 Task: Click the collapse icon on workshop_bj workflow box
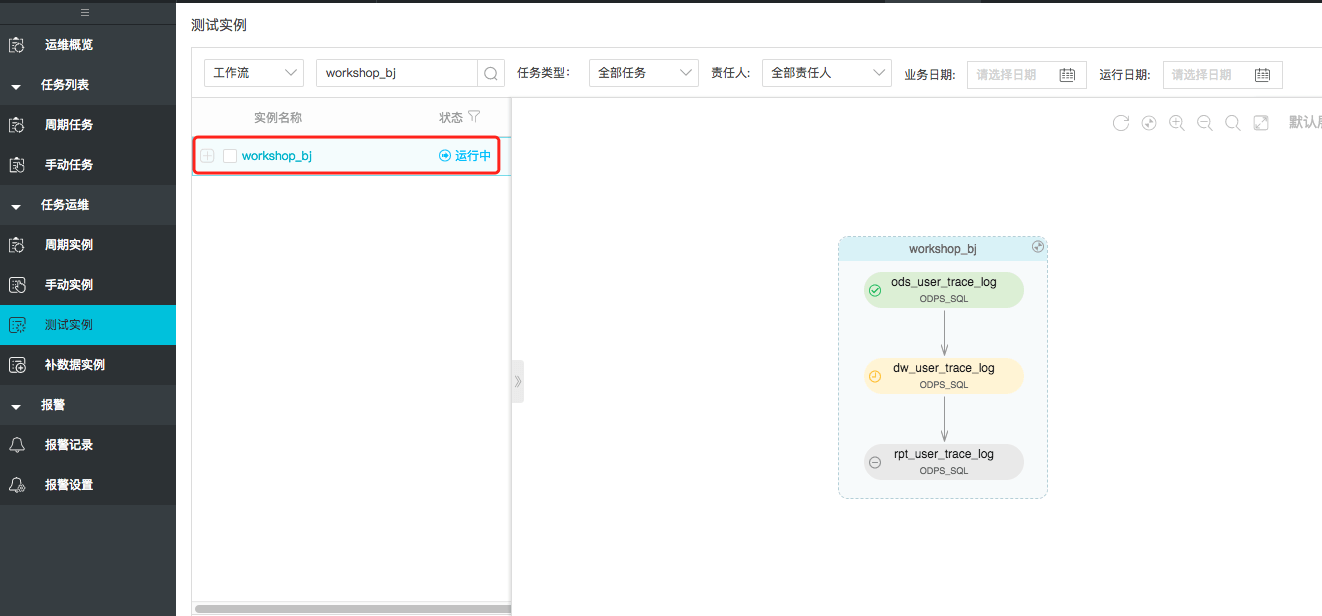tap(1038, 246)
